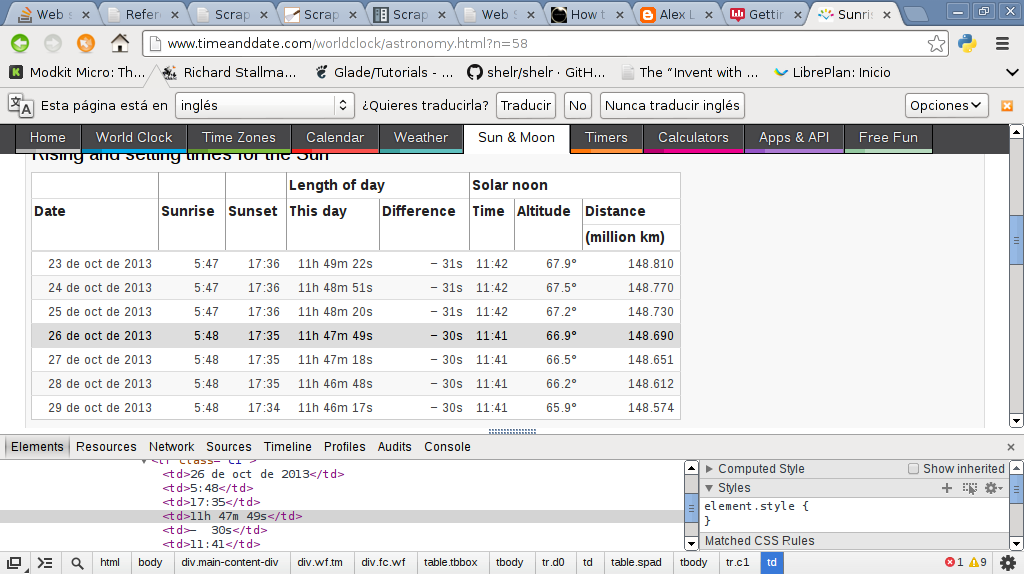Image resolution: width=1024 pixels, height=574 pixels.
Task: Click the Traducir button
Action: click(x=526, y=105)
